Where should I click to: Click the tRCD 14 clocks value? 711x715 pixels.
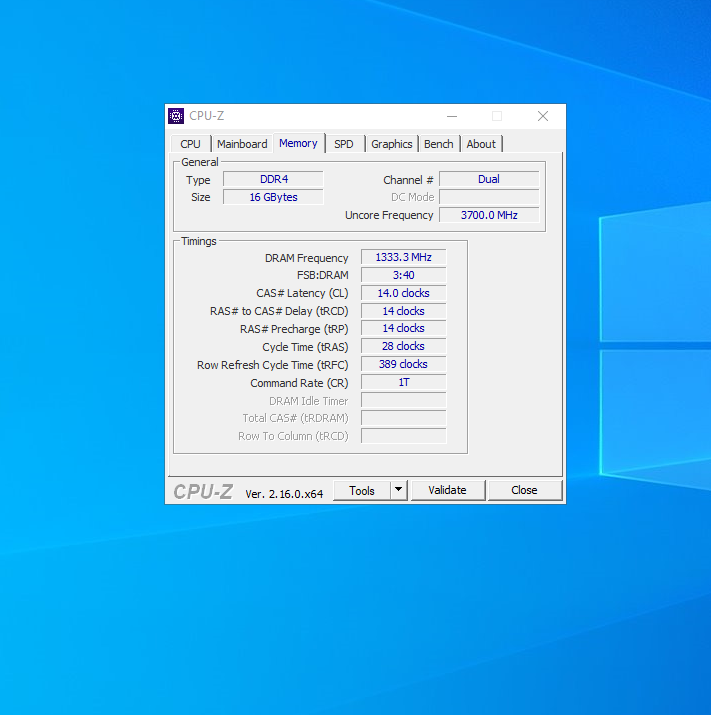click(404, 311)
